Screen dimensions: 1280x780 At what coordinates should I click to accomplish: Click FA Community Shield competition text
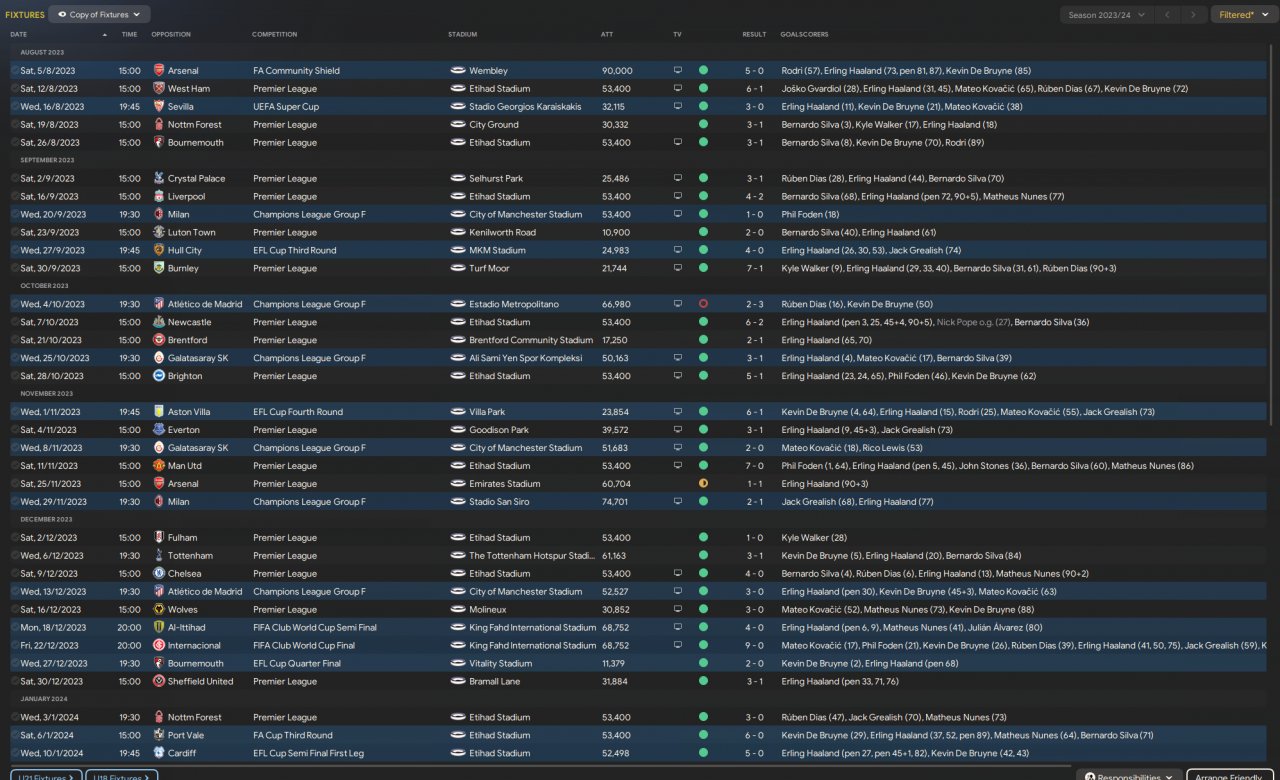pyautogui.click(x=296, y=71)
